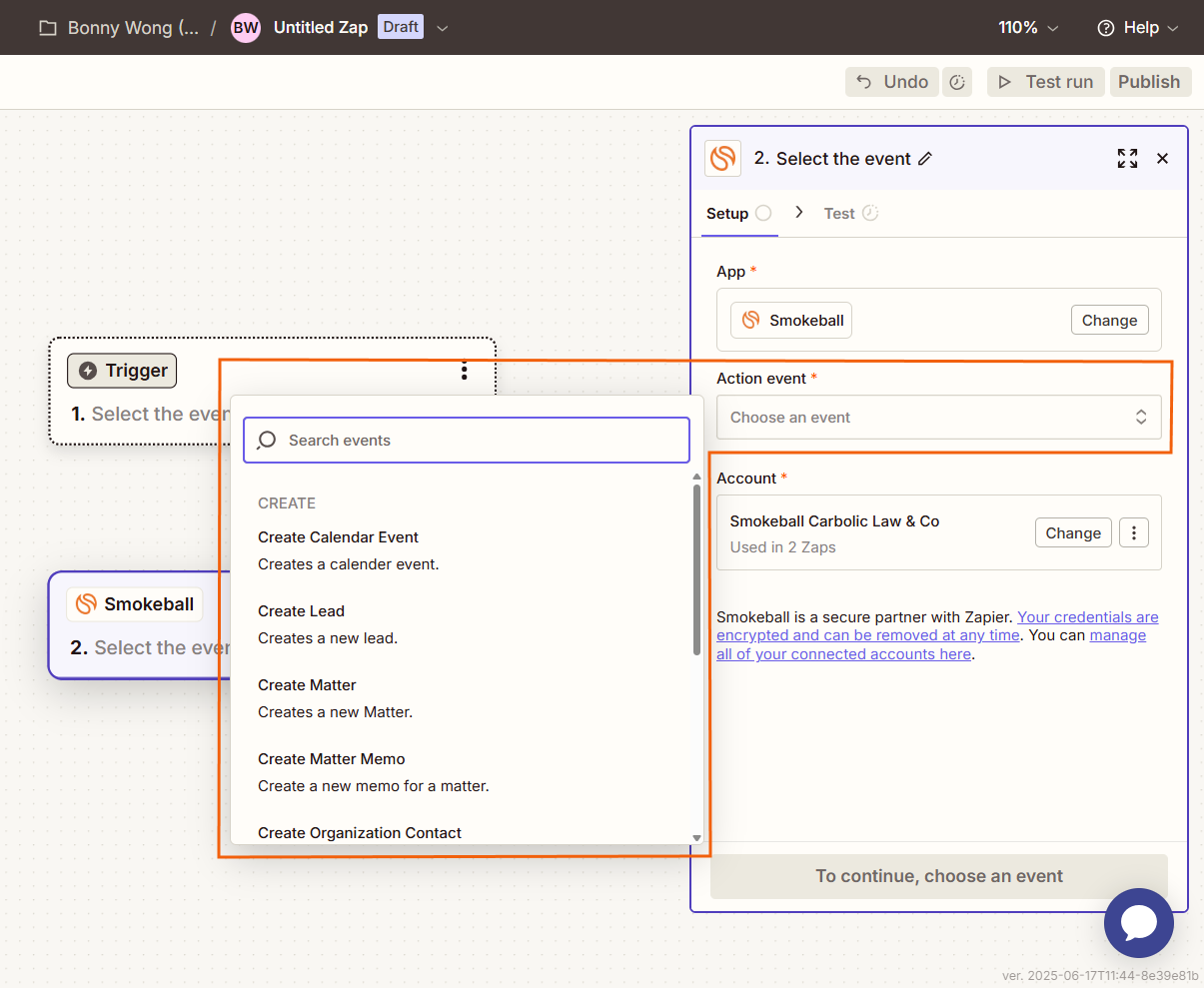
Task: Click the Smokeball icon in the app chip
Action: pyautogui.click(x=751, y=320)
